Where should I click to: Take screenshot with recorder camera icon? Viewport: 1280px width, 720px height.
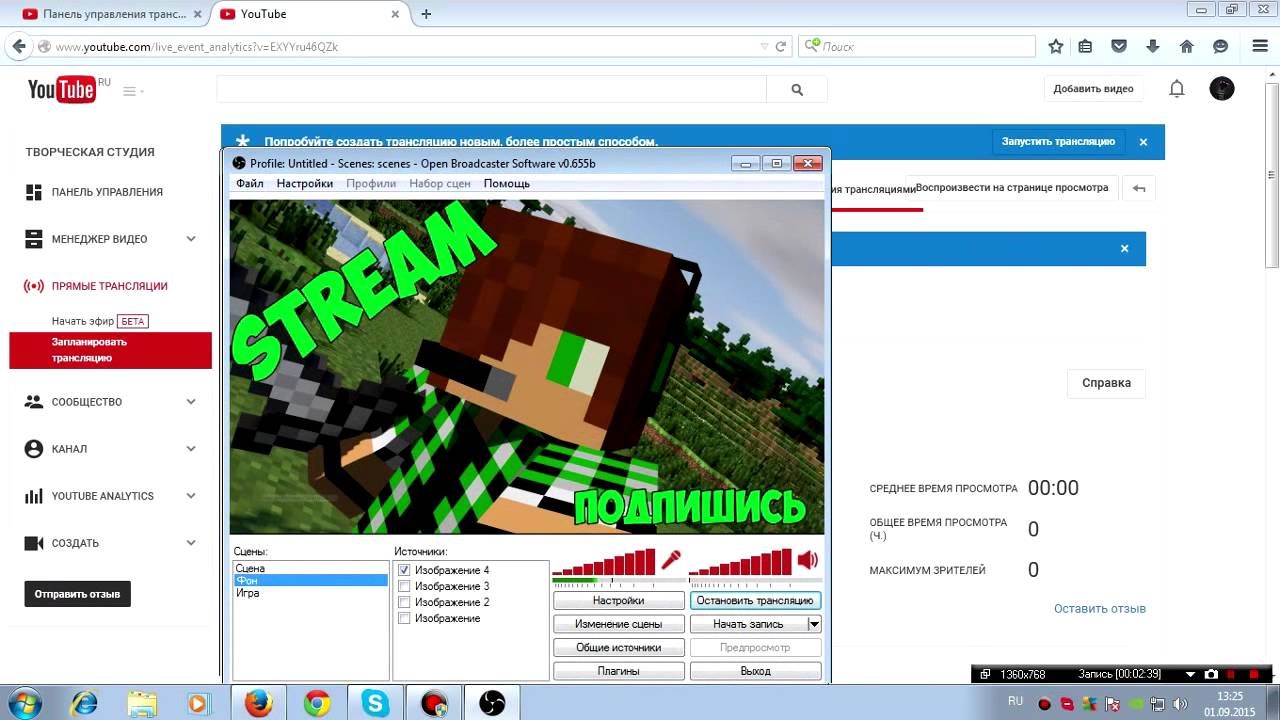tap(1211, 674)
